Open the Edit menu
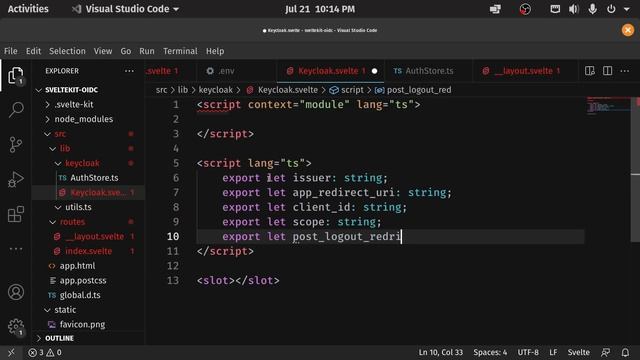Screen dimensions: 640x360 (x=33, y=51)
